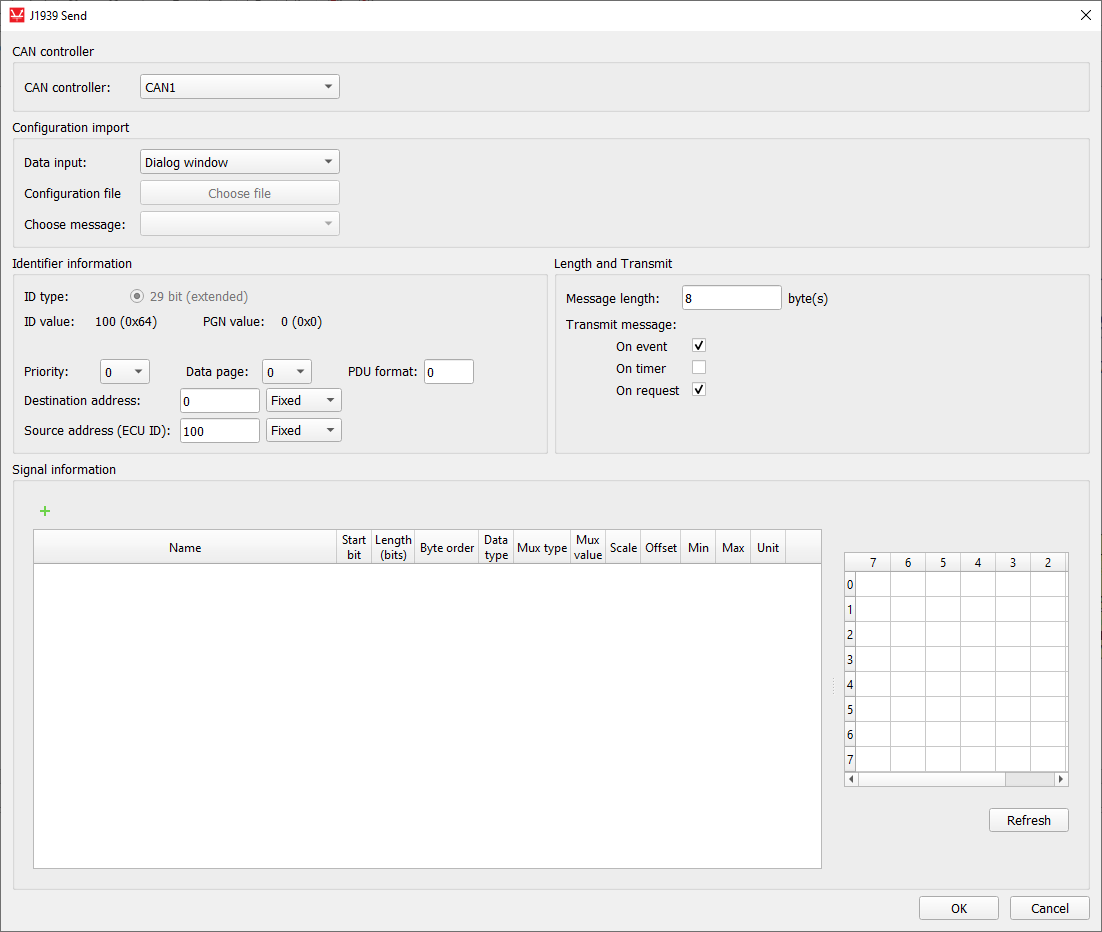Open the Data page dropdown
This screenshot has width=1102, height=932.
pos(287,372)
